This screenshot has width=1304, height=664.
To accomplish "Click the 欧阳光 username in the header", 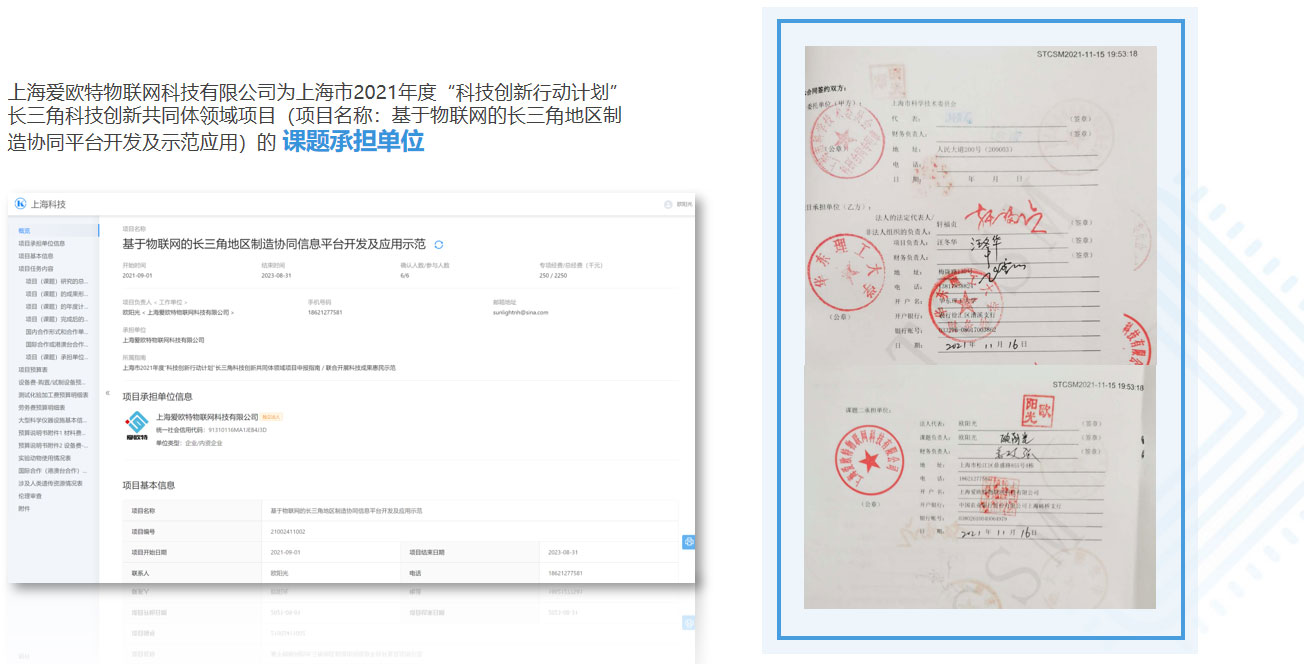I will [684, 204].
